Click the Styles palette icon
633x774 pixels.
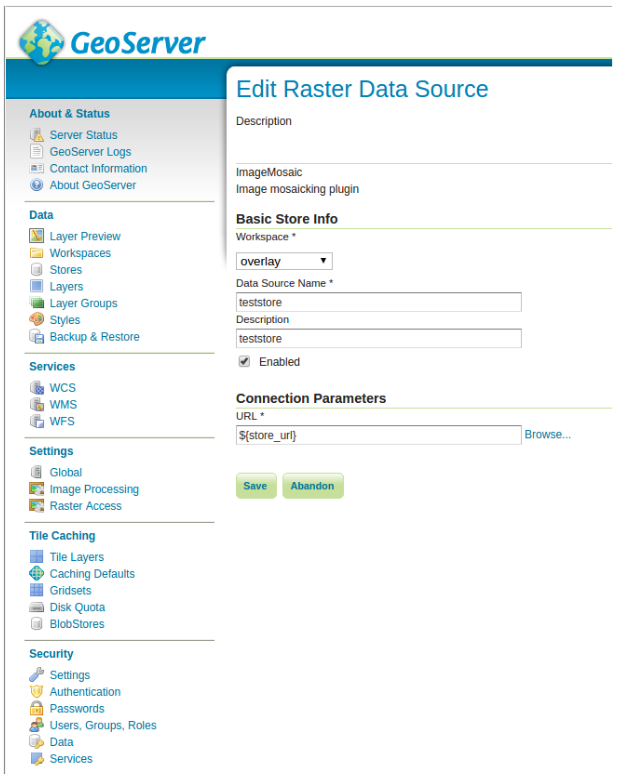click(37, 320)
